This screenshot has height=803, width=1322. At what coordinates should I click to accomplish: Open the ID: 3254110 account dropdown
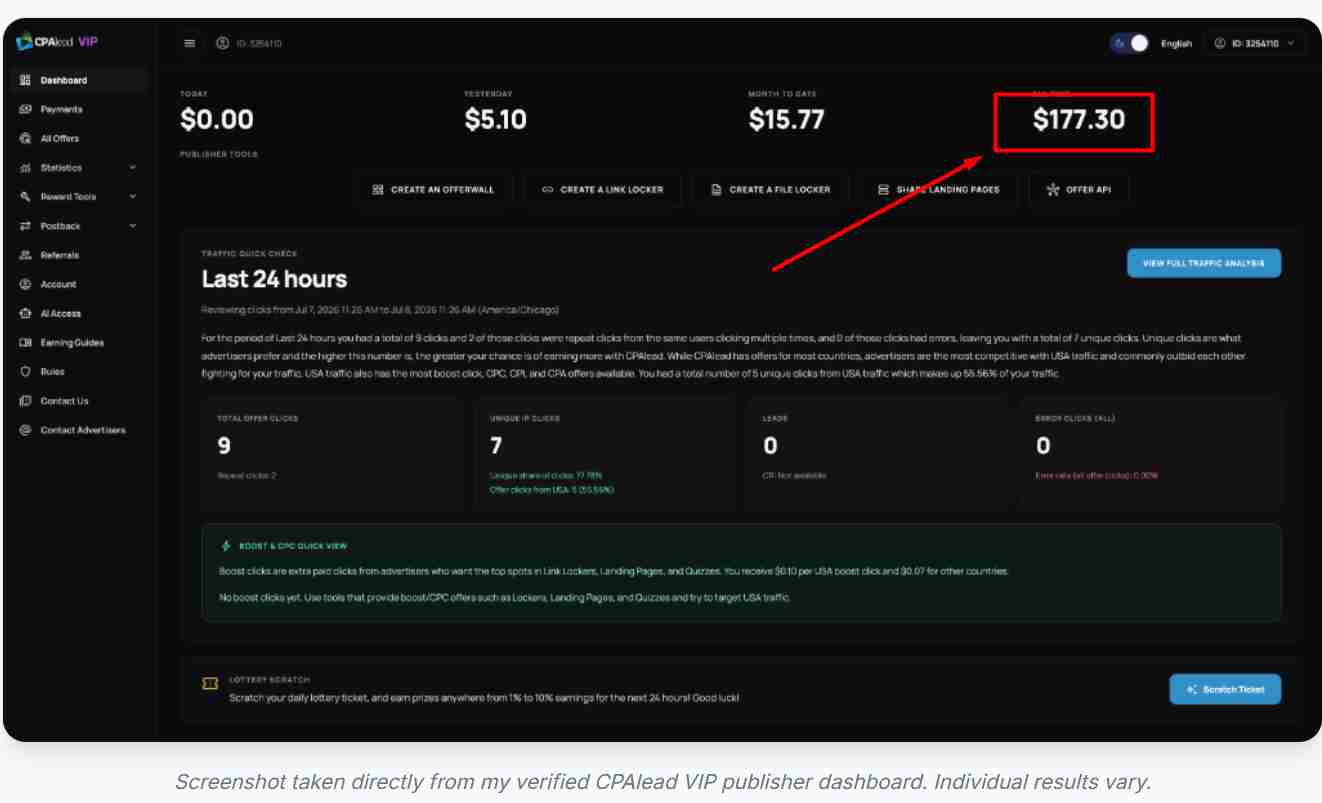[x=1255, y=43]
